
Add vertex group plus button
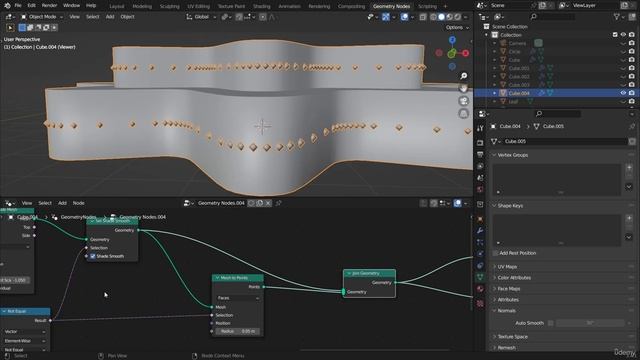[629, 168]
